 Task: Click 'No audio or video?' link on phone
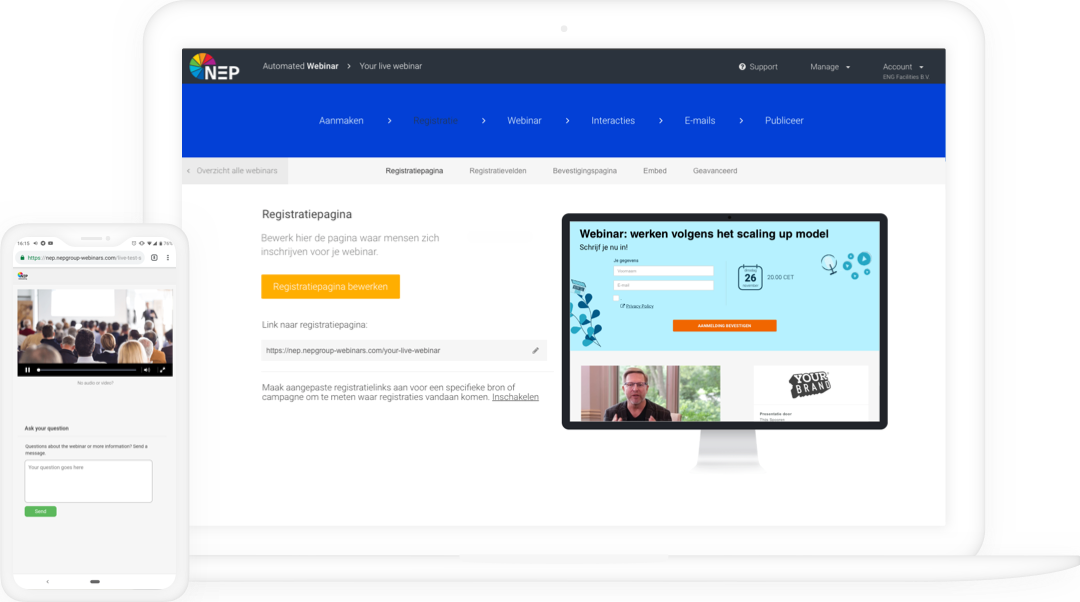95,383
